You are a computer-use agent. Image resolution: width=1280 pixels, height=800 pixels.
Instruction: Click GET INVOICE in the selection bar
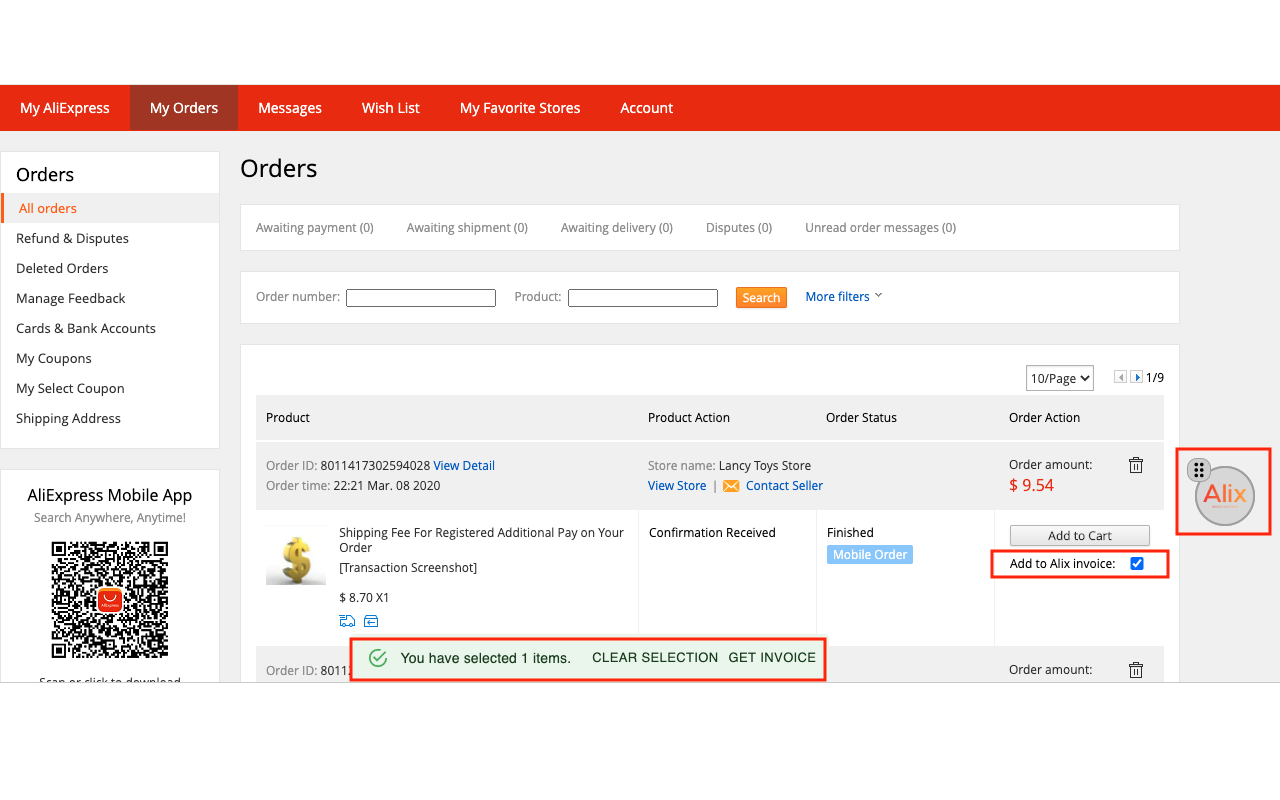(772, 658)
